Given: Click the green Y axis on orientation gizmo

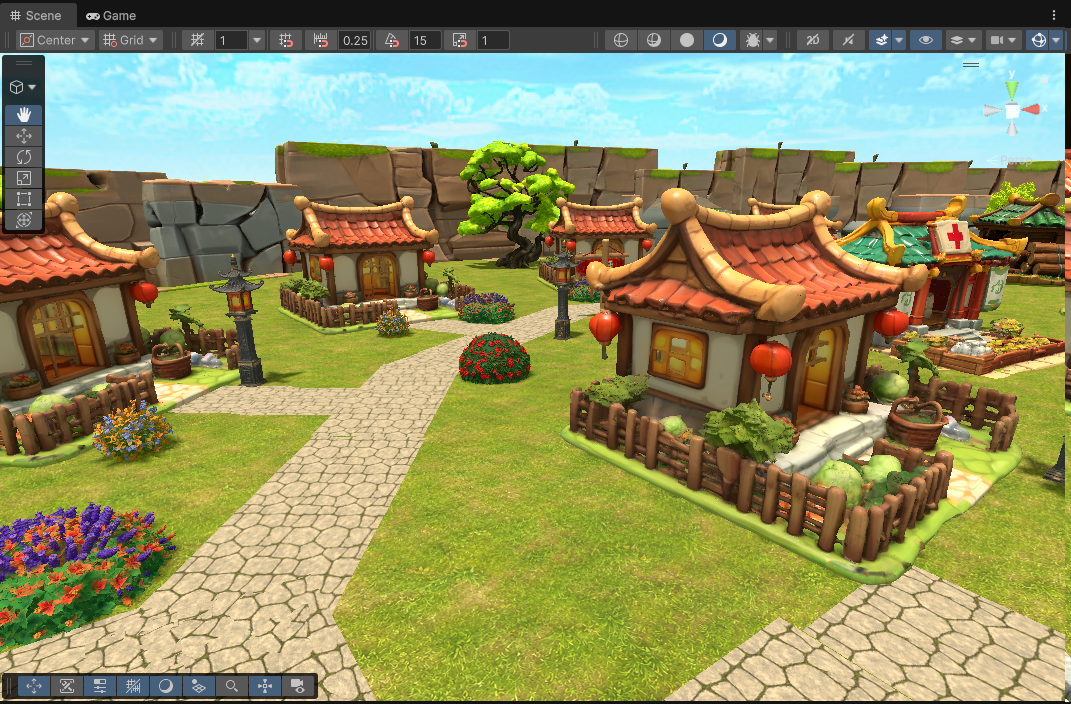Looking at the screenshot, I should pos(1012,88).
